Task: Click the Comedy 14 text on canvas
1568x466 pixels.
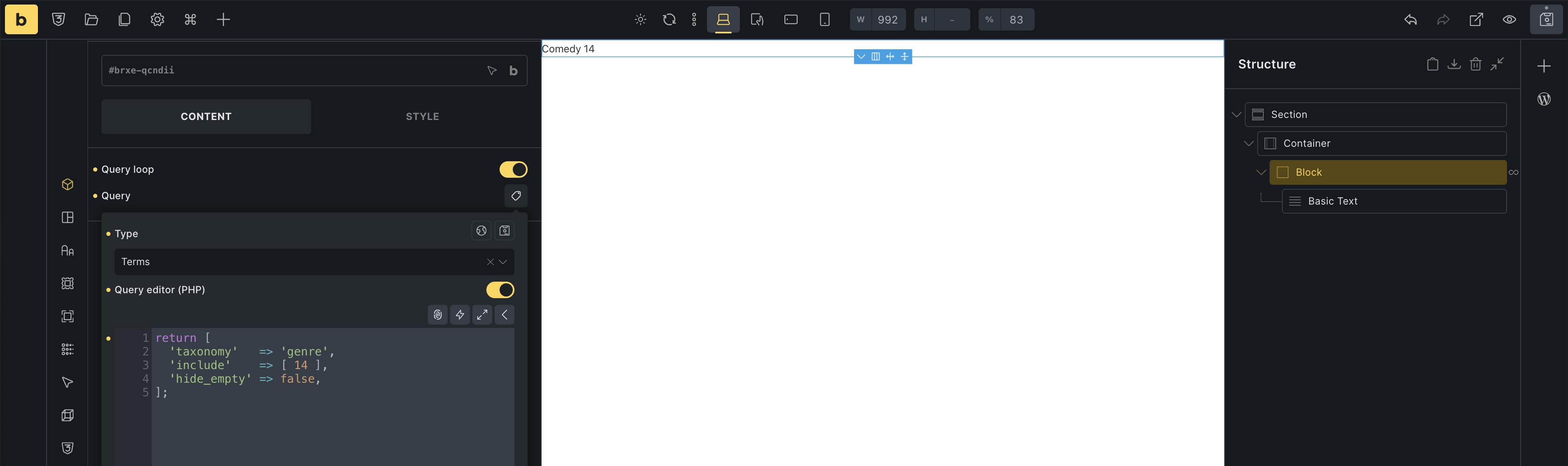Action: tap(568, 49)
